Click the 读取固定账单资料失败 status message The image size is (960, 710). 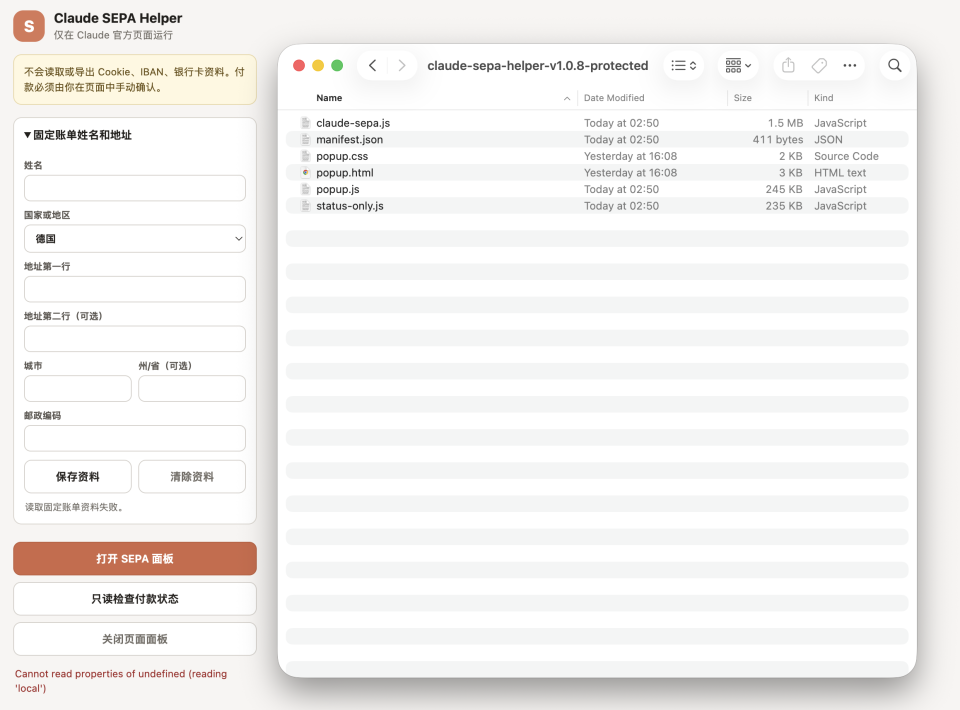tap(75, 507)
